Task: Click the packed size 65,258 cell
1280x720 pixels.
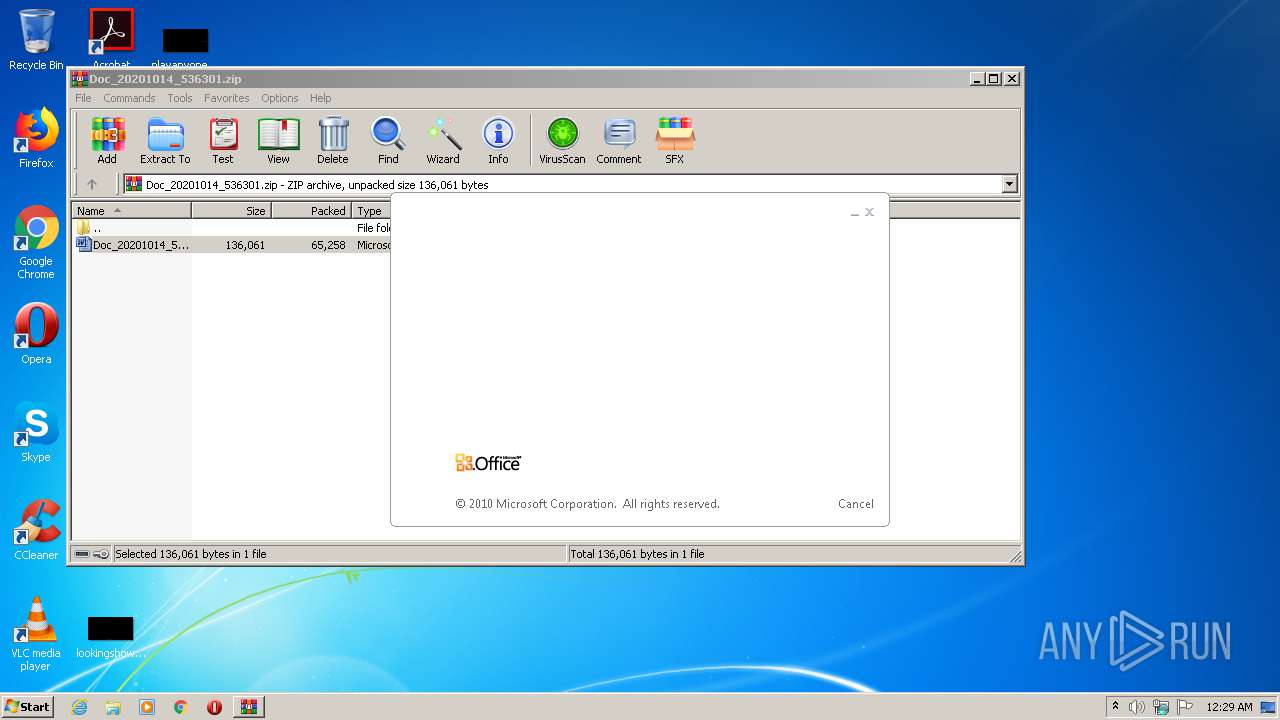Action: (x=328, y=245)
